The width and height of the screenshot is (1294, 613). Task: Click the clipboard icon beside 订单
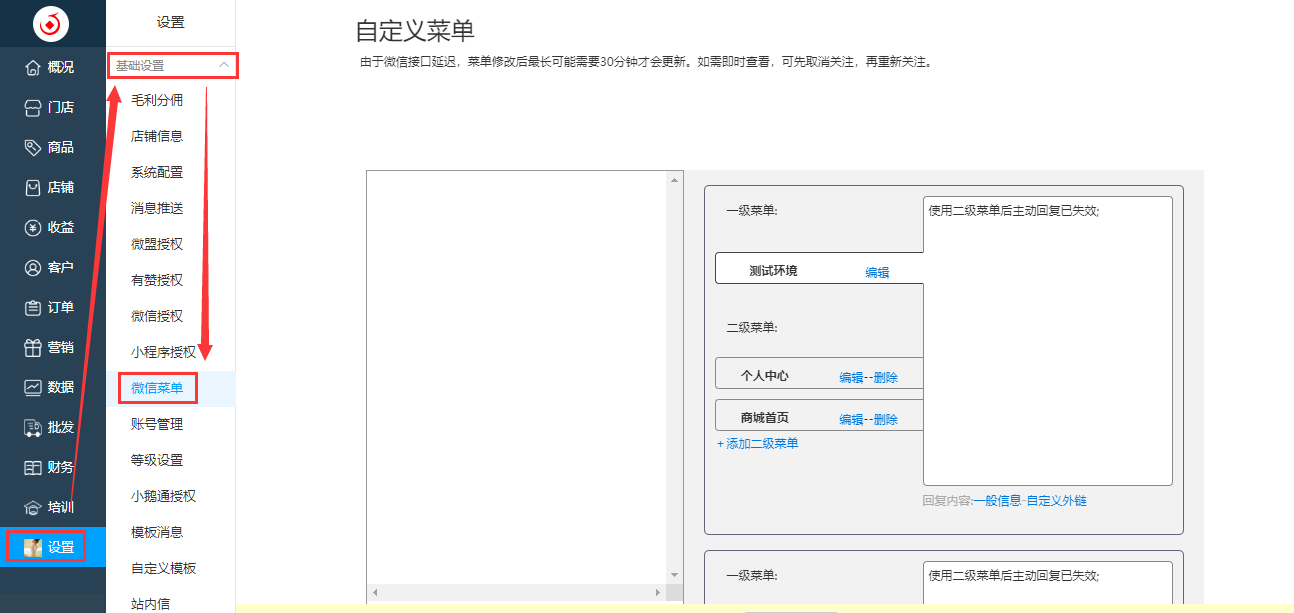point(33,307)
